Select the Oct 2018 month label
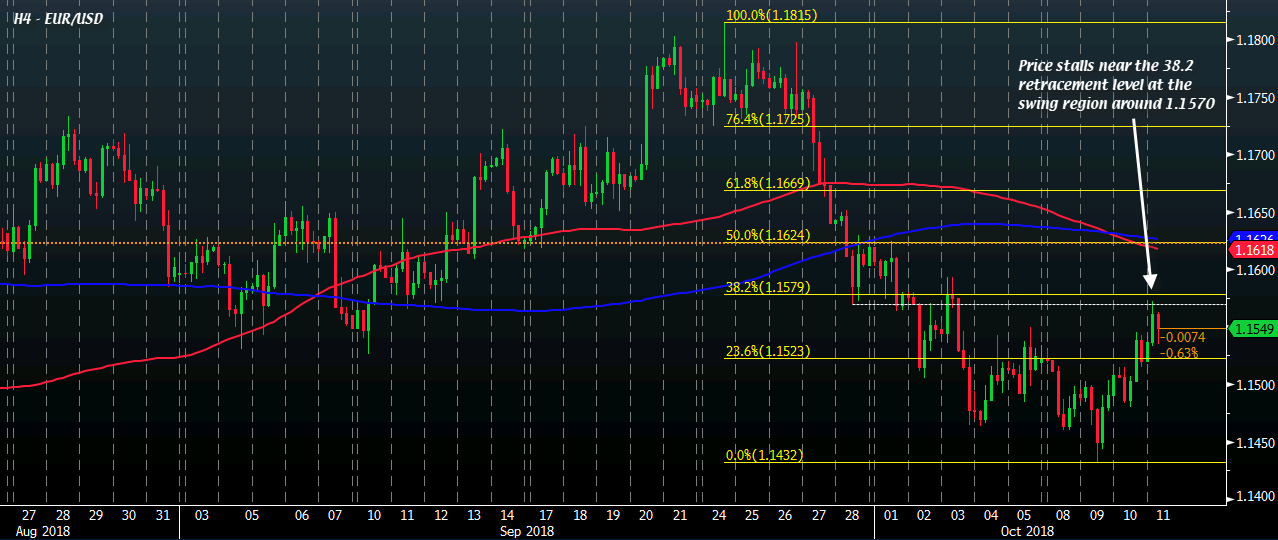Viewport: 1278px width, 540px height. tap(1026, 530)
